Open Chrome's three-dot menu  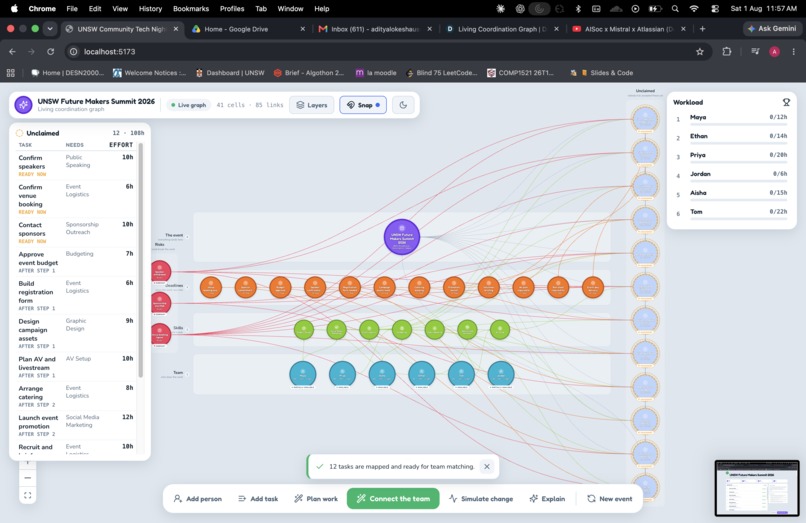794,51
